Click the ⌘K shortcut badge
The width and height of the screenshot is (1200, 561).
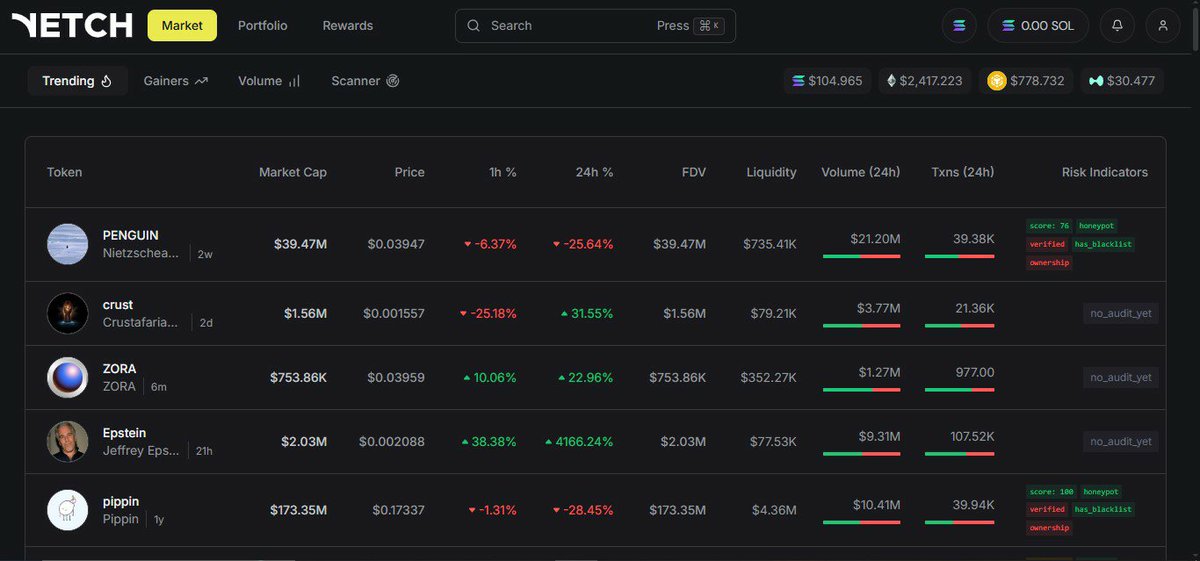click(709, 26)
